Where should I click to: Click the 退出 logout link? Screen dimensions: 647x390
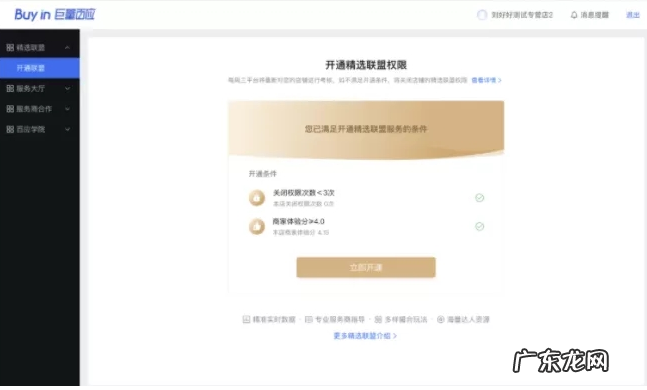(633, 15)
